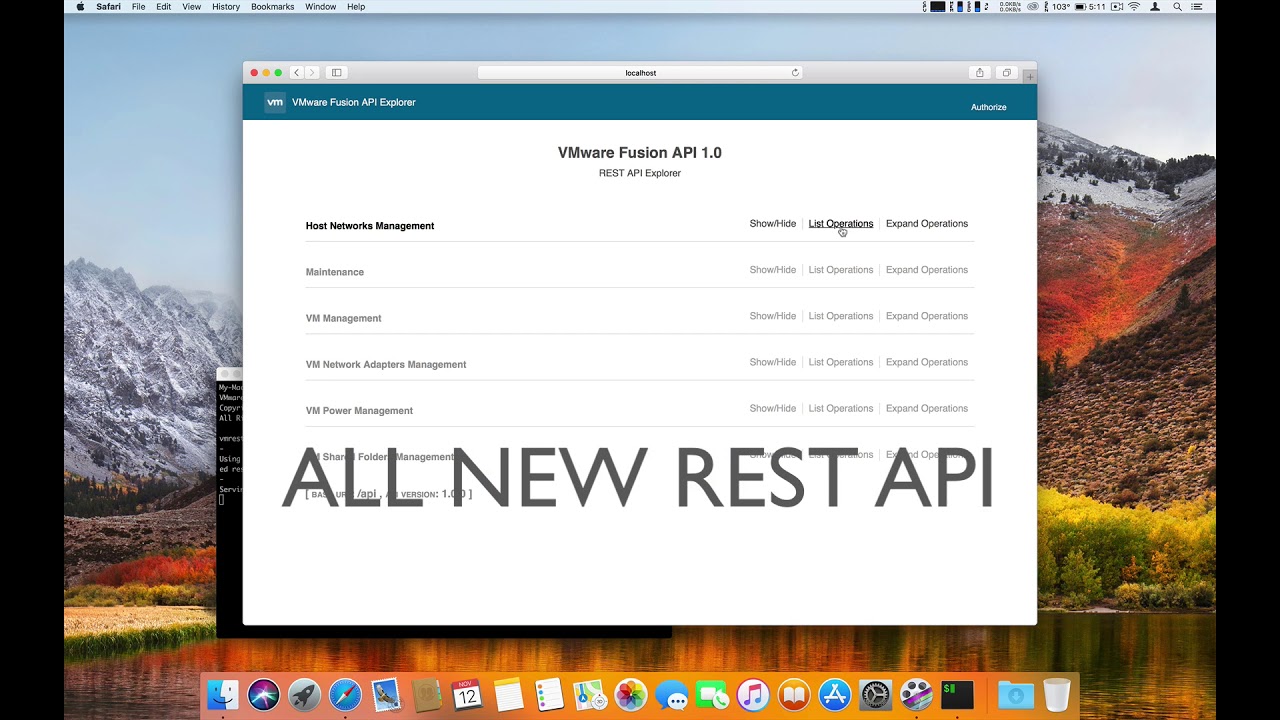
Task: Open FaceTime from the Dock
Action: pos(712,694)
